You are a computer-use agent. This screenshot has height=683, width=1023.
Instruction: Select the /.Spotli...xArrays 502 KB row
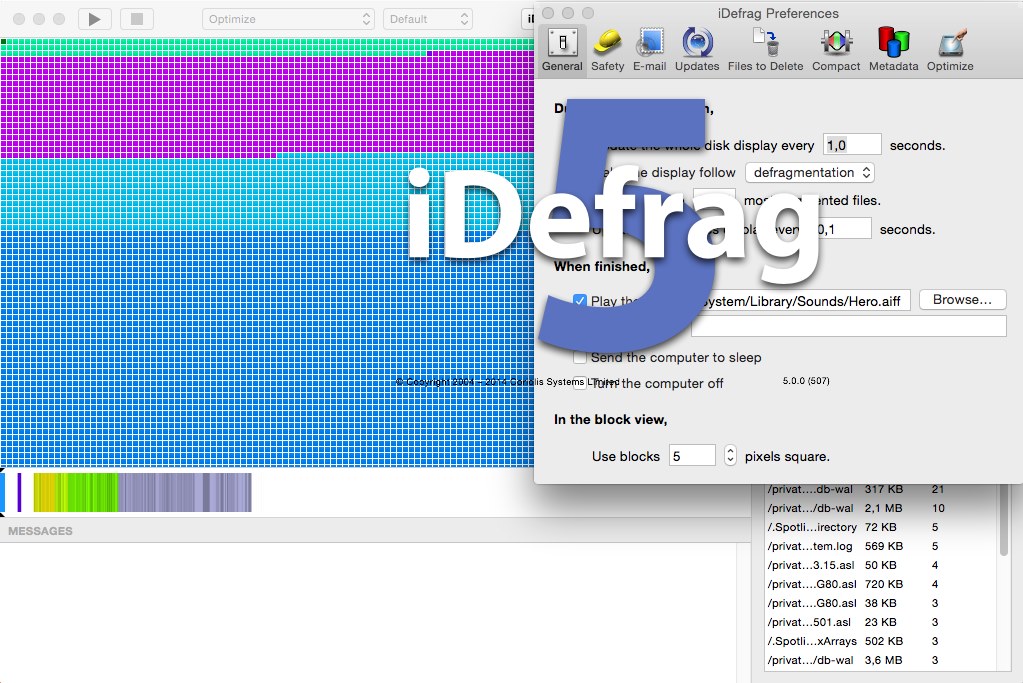pos(881,641)
